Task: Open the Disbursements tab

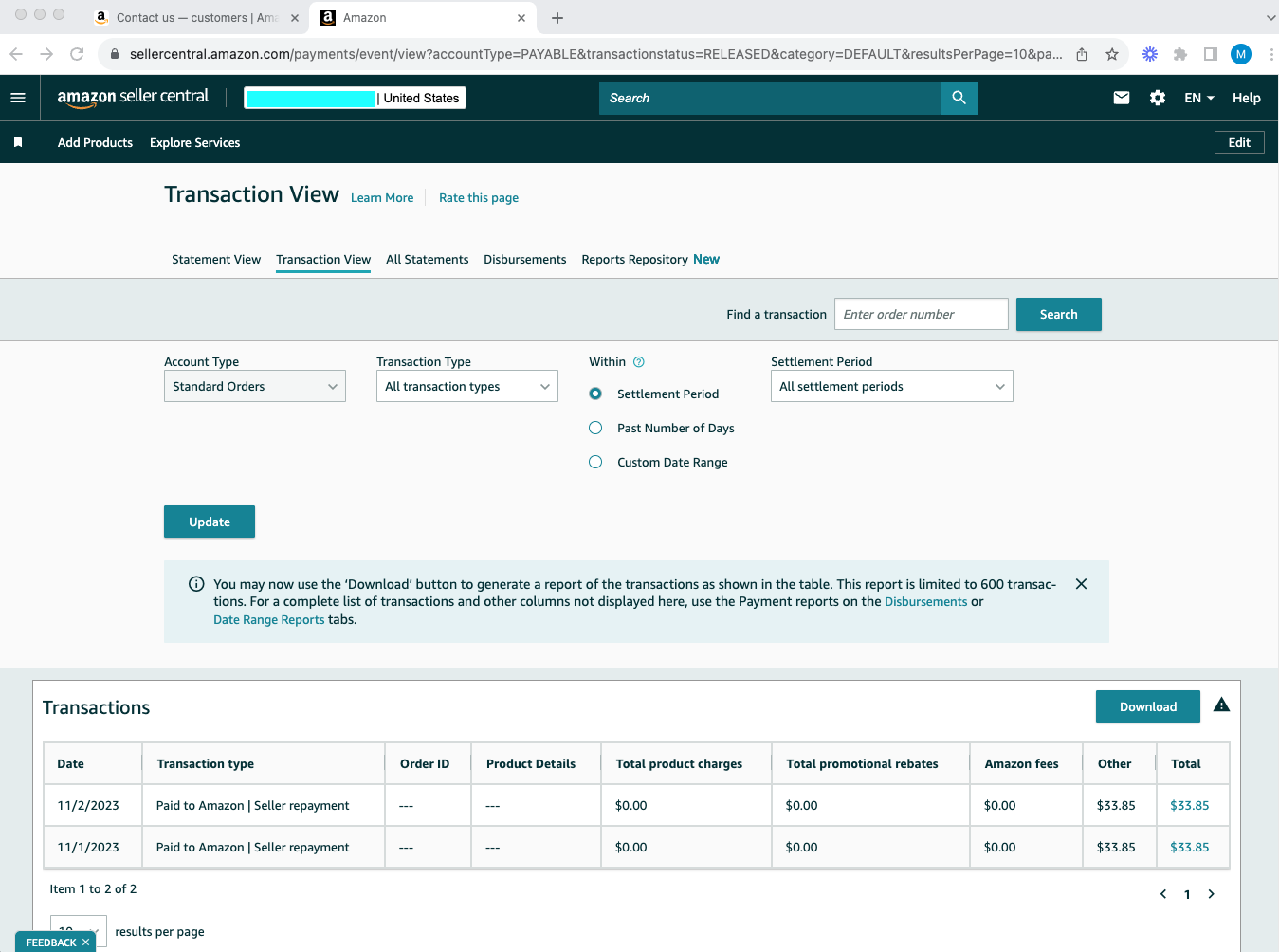Action: tap(525, 259)
